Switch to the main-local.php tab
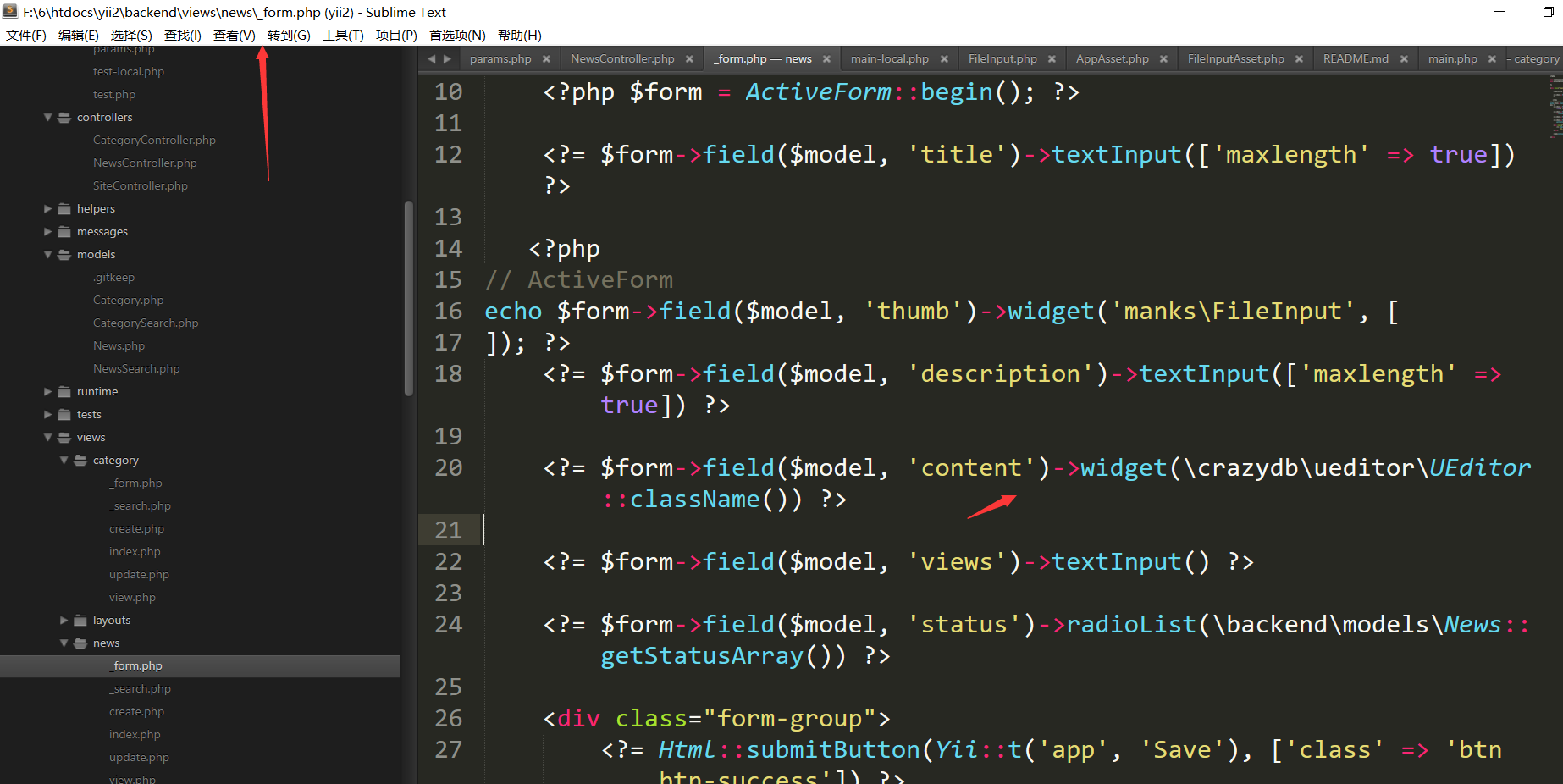Viewport: 1563px width, 784px height. pyautogui.click(x=890, y=59)
